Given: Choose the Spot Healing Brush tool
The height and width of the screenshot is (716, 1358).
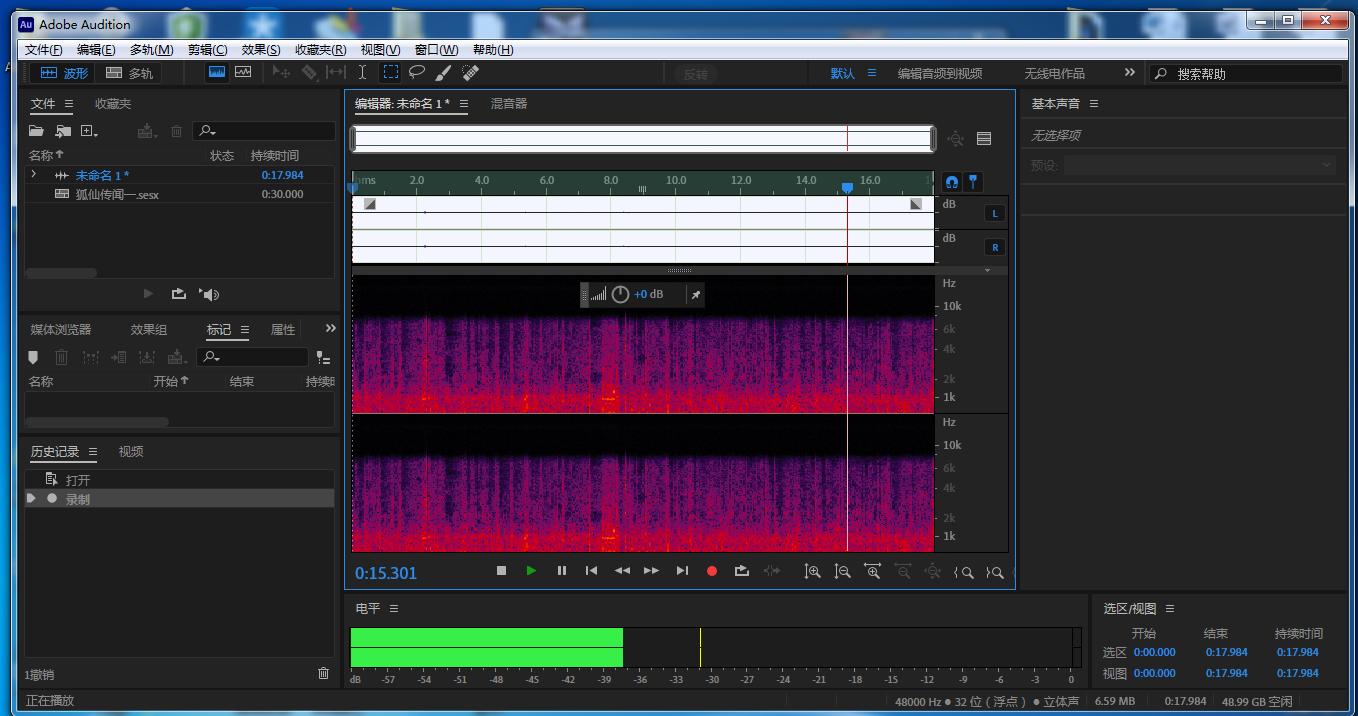Looking at the screenshot, I should [471, 72].
